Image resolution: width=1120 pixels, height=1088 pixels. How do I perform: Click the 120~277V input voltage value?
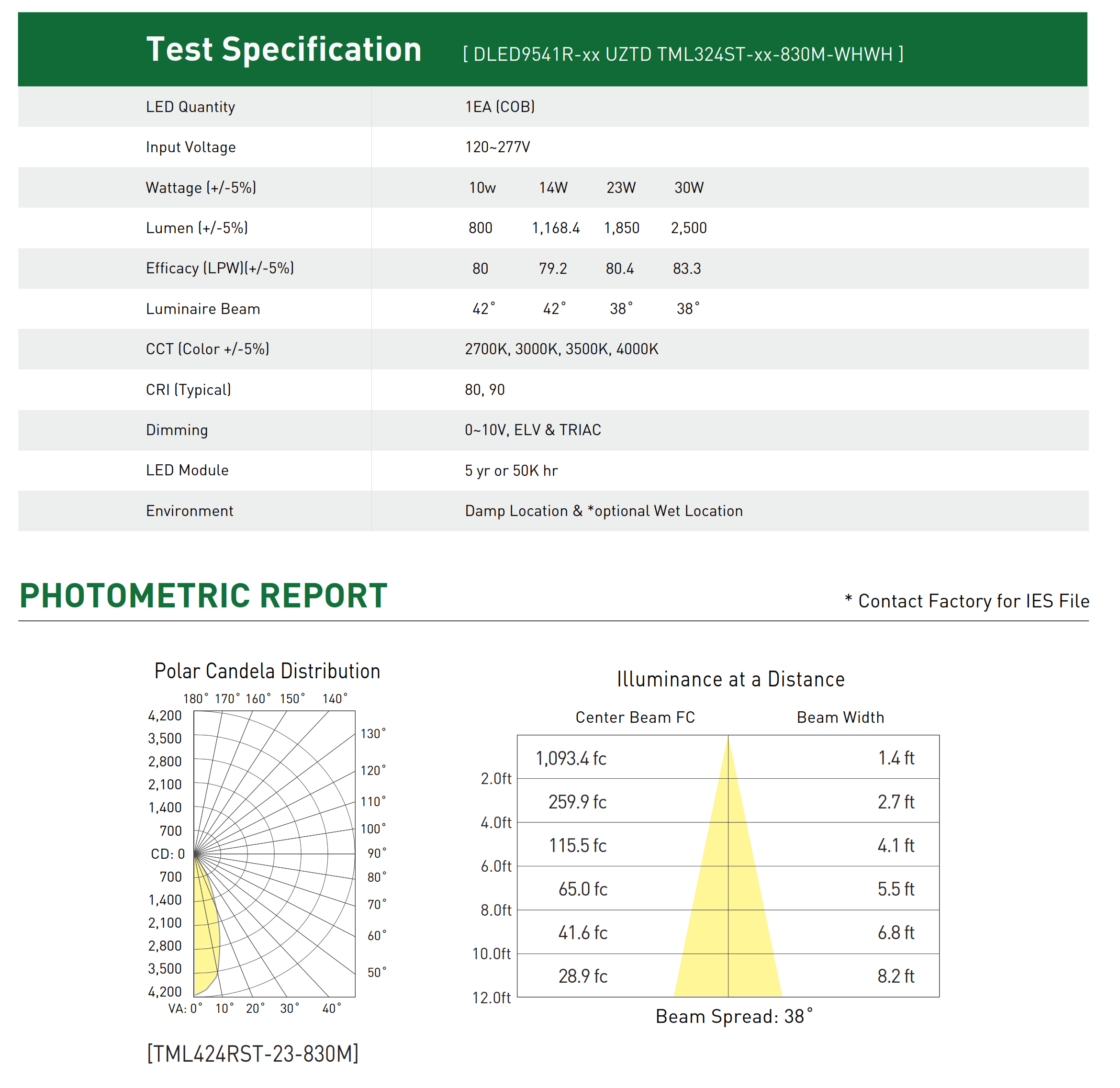(497, 147)
